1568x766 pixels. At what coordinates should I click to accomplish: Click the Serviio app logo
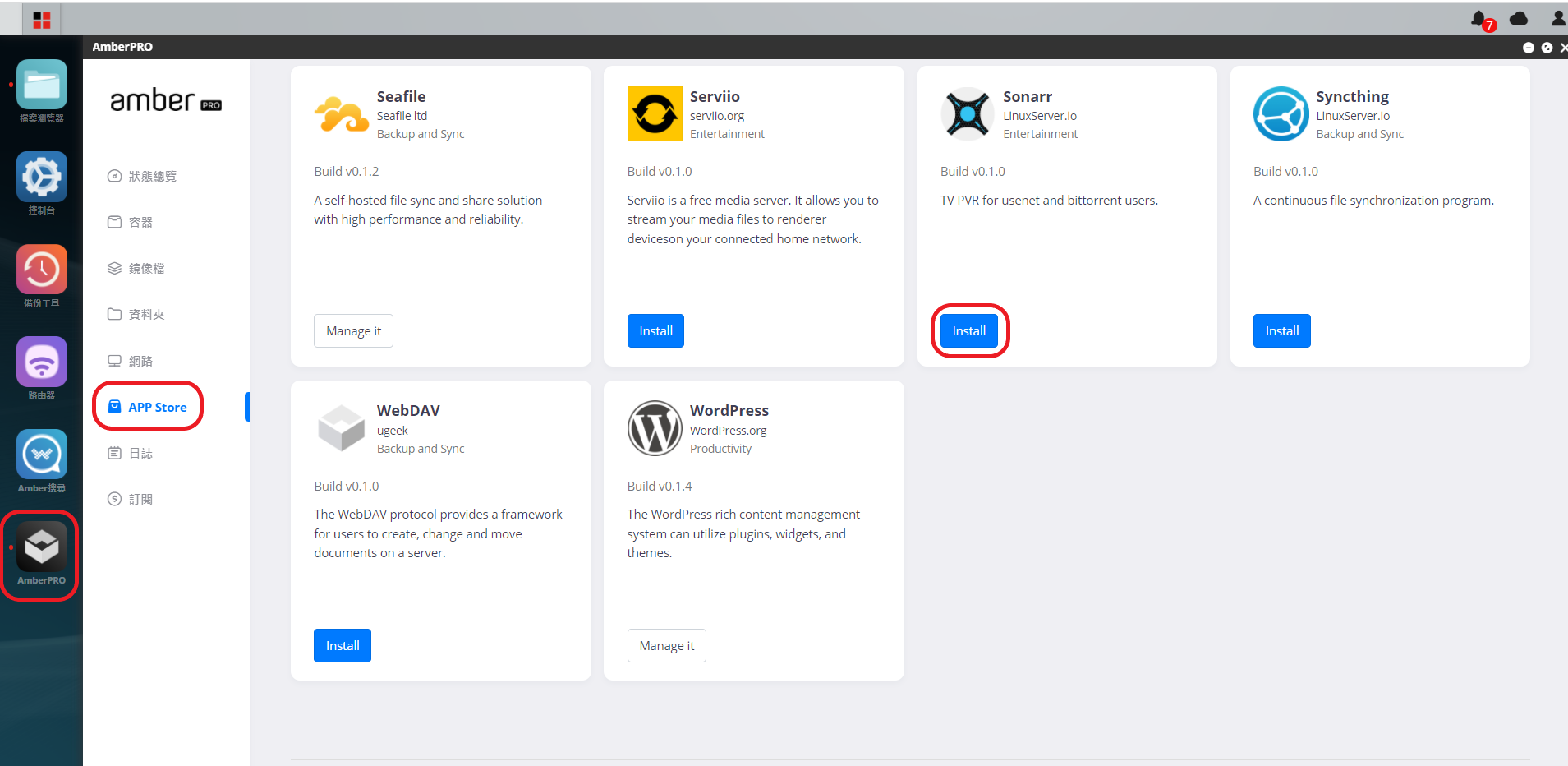point(655,114)
